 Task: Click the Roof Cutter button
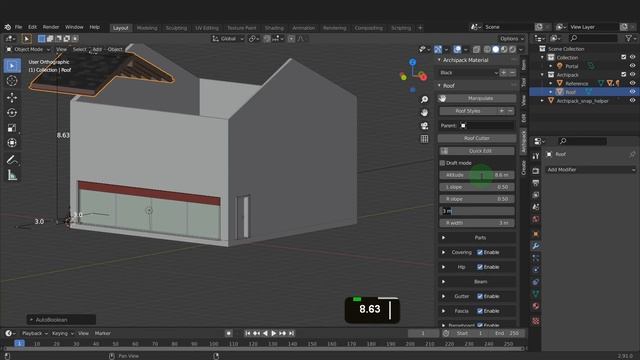point(477,138)
